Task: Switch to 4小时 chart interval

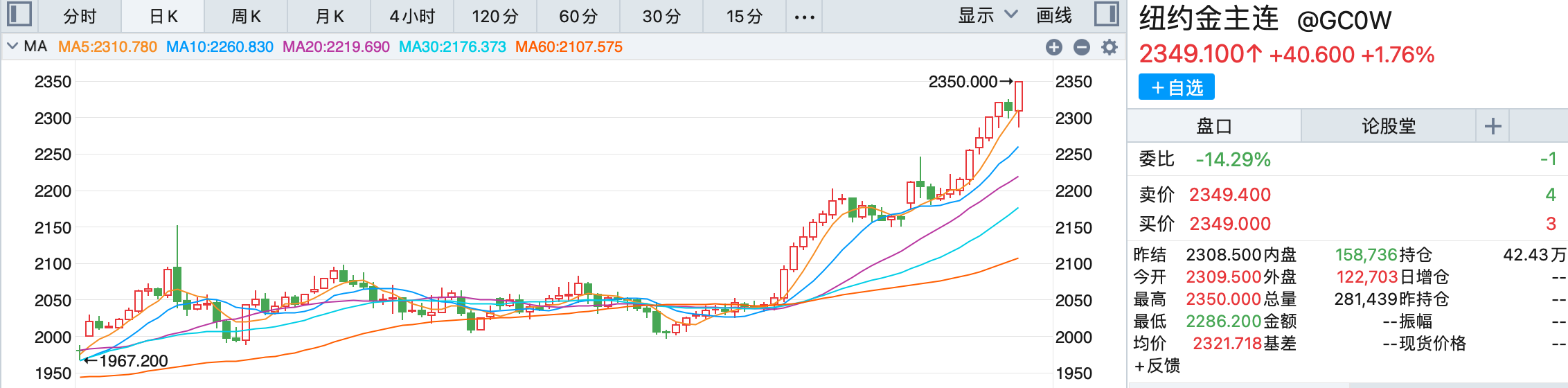Action: pyautogui.click(x=412, y=17)
